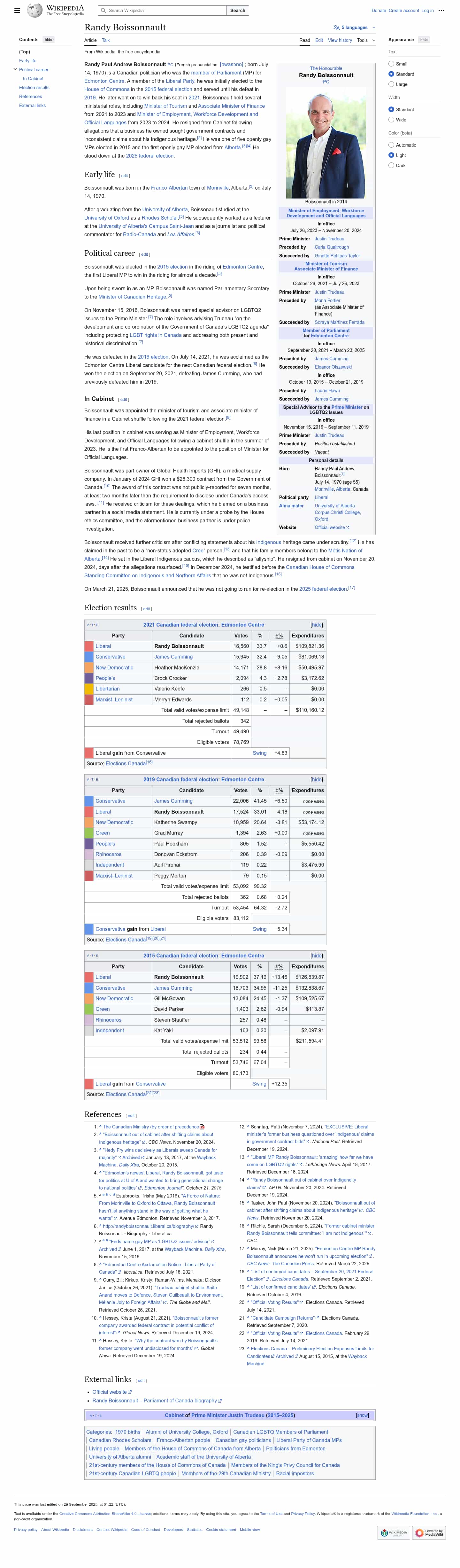Click the Search button

coord(238,10)
